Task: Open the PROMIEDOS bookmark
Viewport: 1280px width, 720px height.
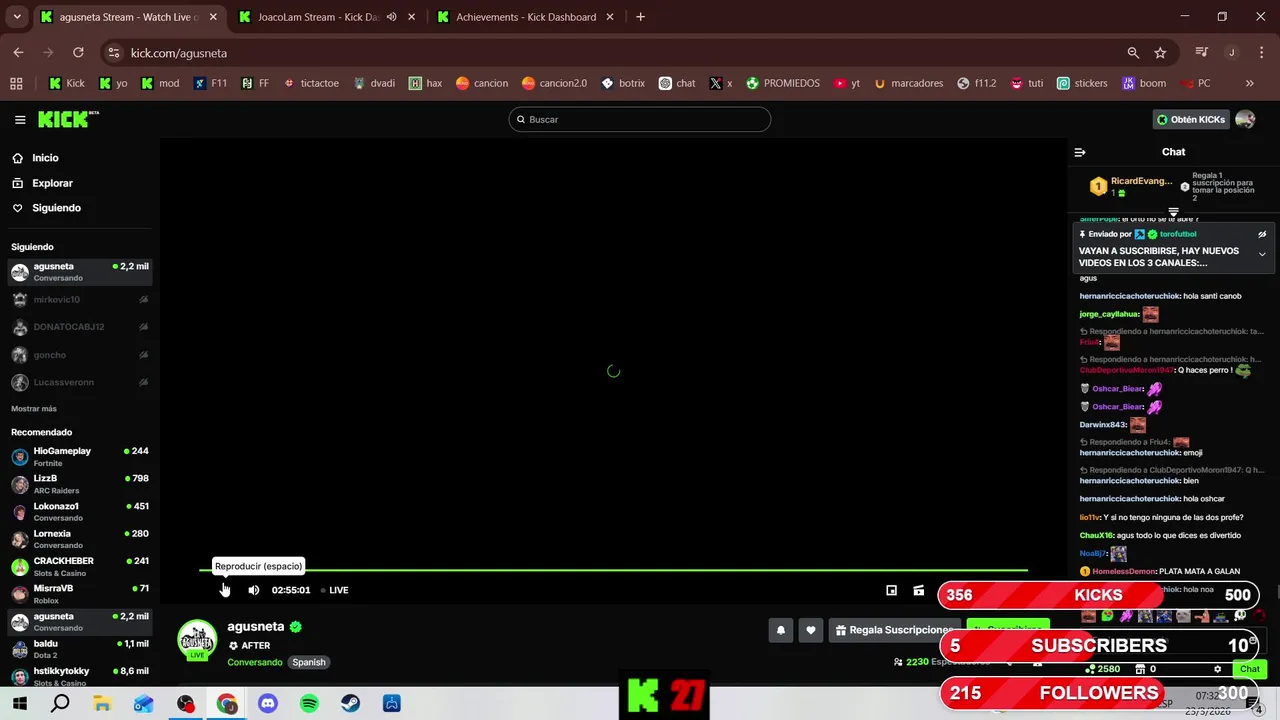Action: [782, 83]
